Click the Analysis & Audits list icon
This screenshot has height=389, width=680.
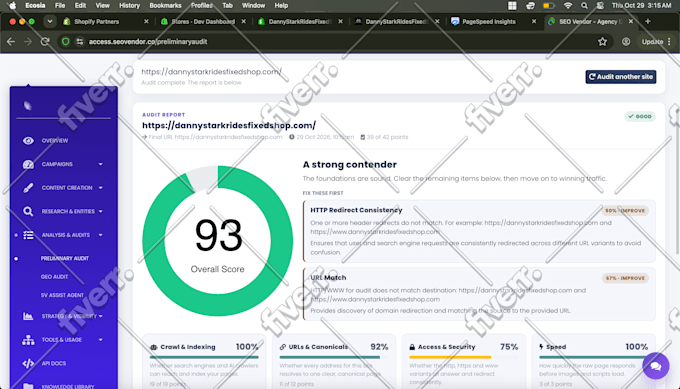point(28,235)
